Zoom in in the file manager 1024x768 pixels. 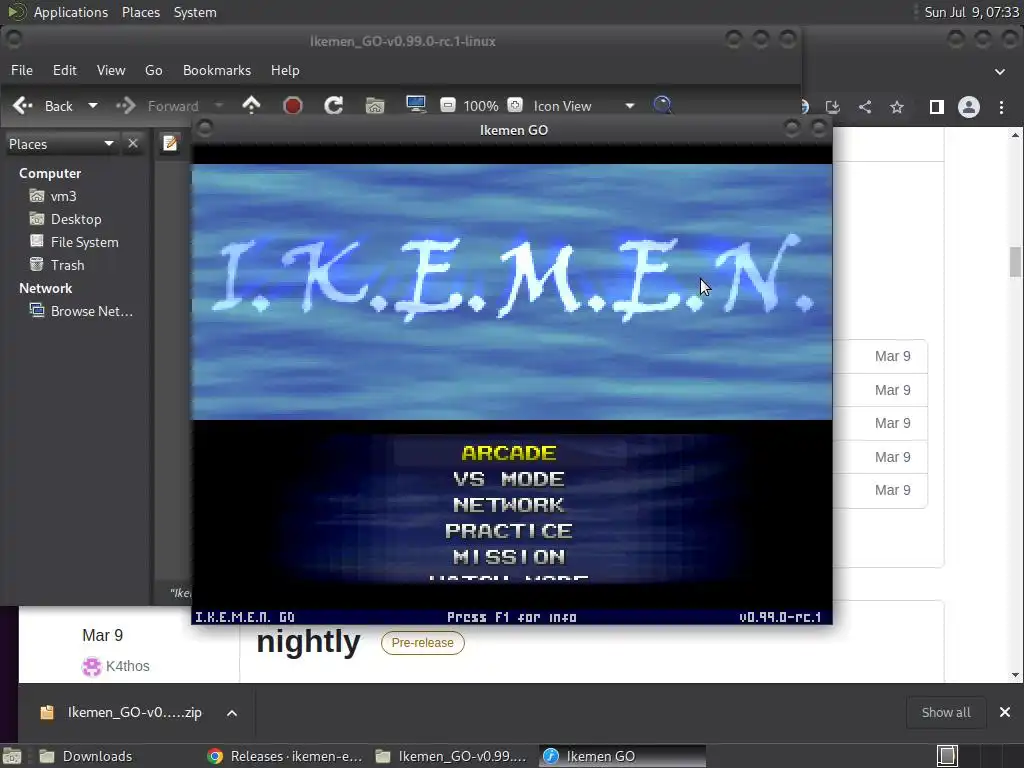pyautogui.click(x=515, y=105)
